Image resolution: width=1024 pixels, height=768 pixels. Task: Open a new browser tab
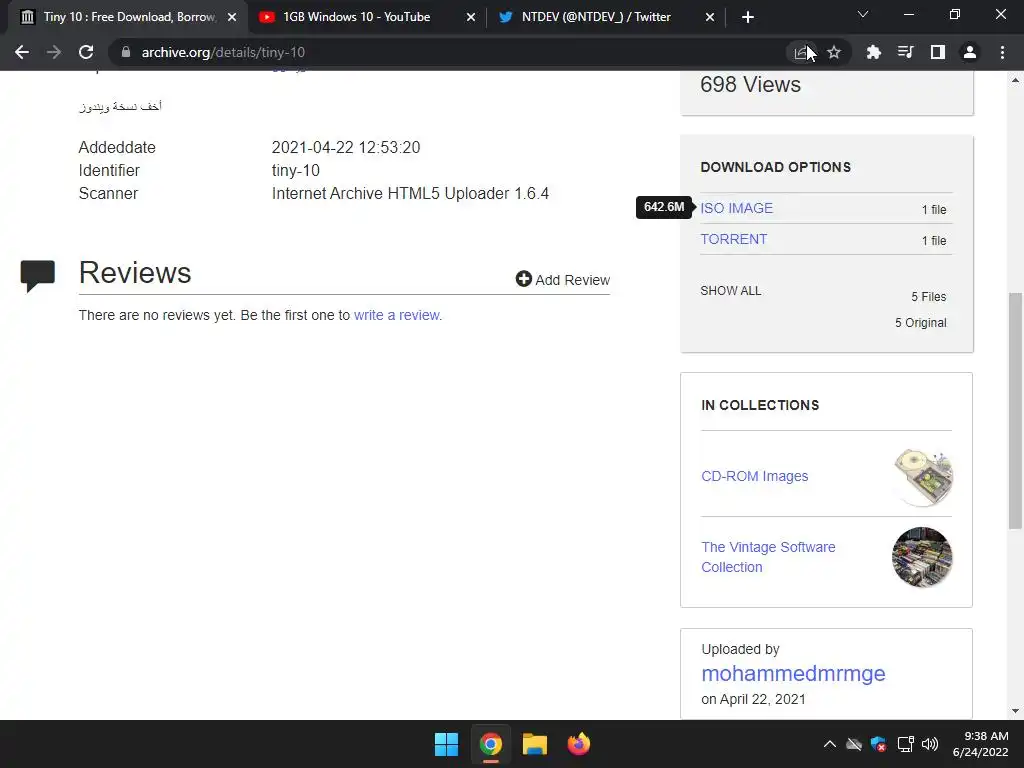coord(748,17)
